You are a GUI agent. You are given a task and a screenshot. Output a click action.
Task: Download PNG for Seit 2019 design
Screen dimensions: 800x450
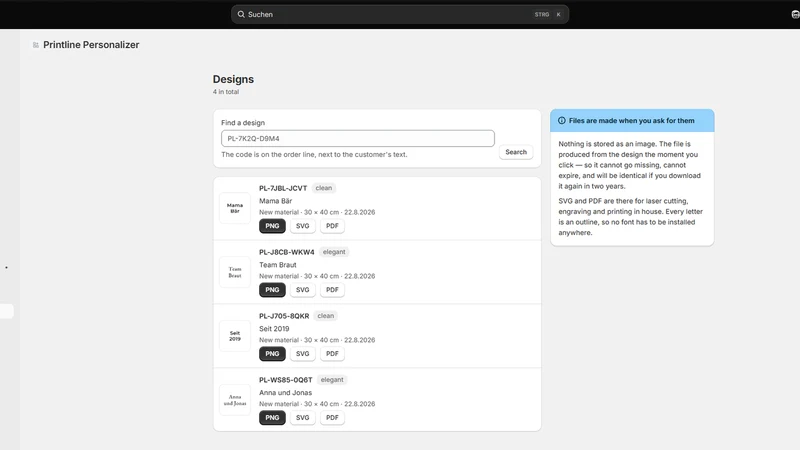pos(272,354)
